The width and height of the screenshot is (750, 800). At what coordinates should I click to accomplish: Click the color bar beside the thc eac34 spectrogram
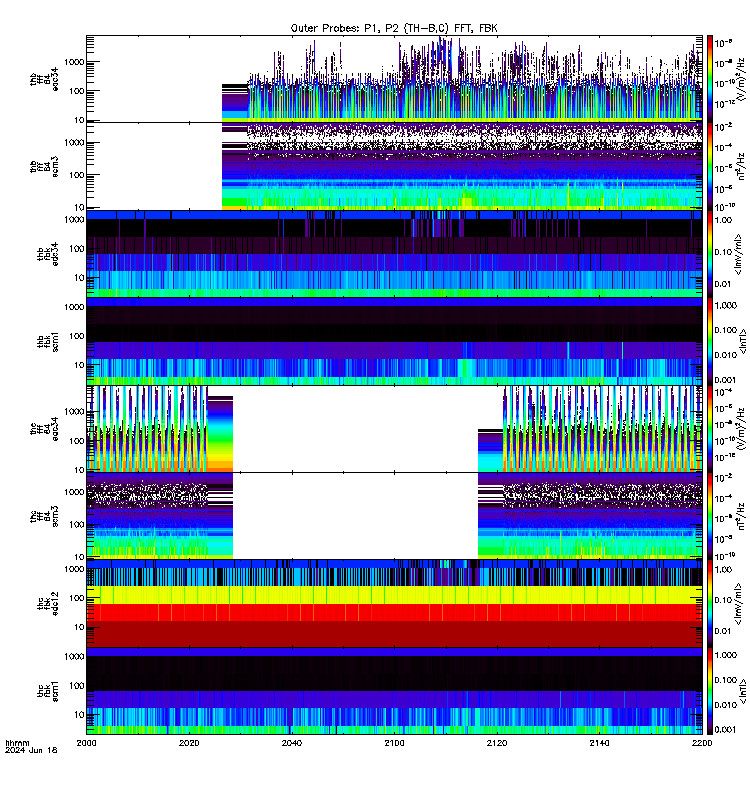[709, 429]
